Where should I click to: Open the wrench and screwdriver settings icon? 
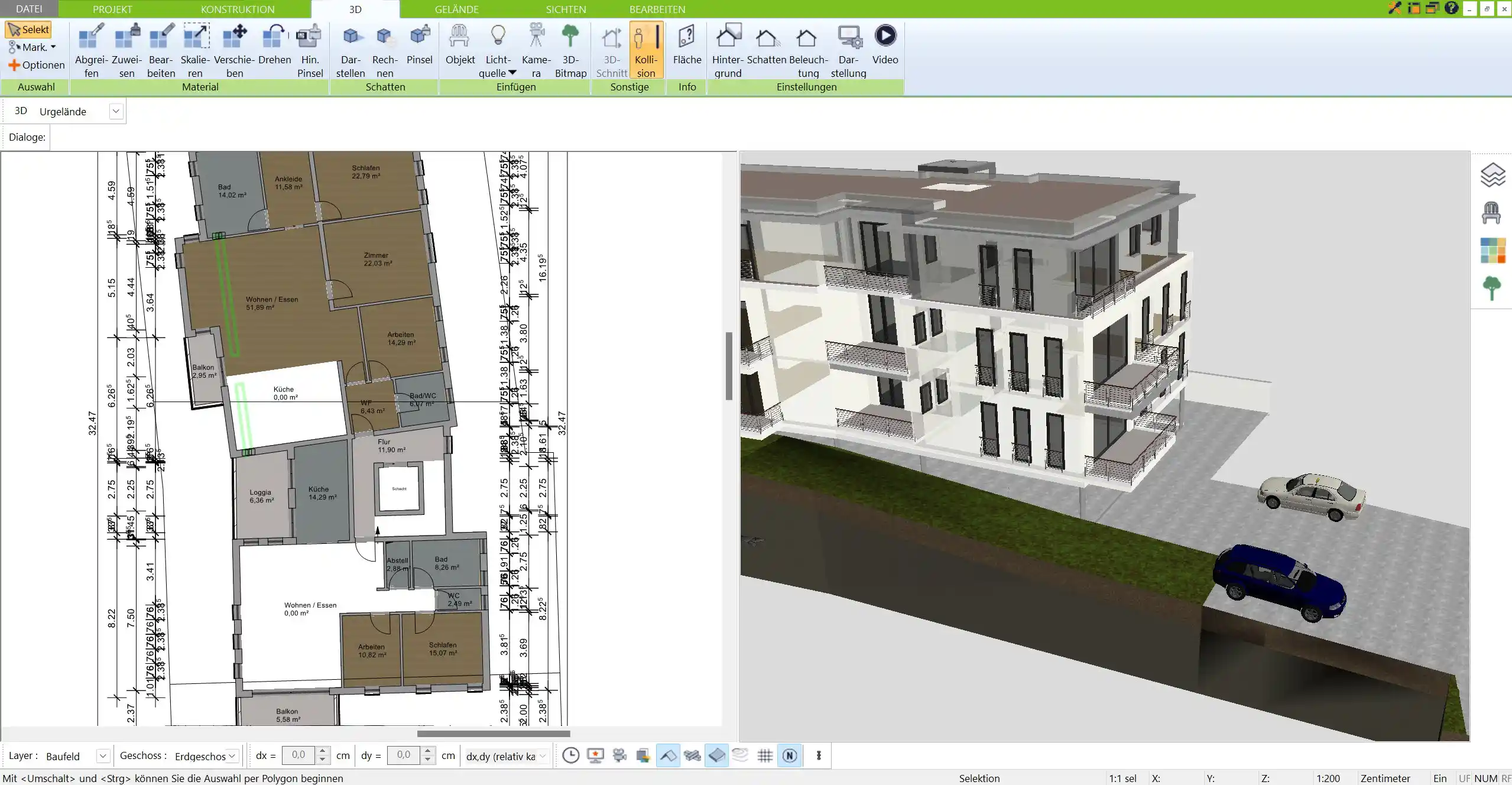tap(1394, 8)
